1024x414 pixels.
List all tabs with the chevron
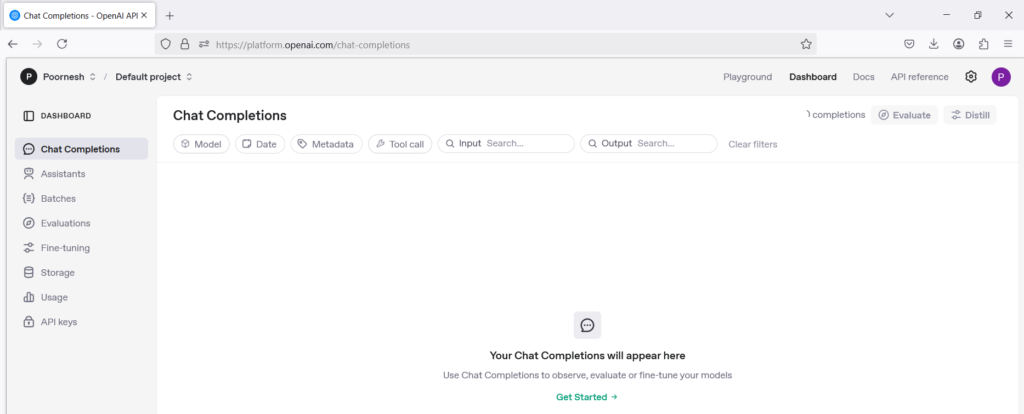coord(889,15)
